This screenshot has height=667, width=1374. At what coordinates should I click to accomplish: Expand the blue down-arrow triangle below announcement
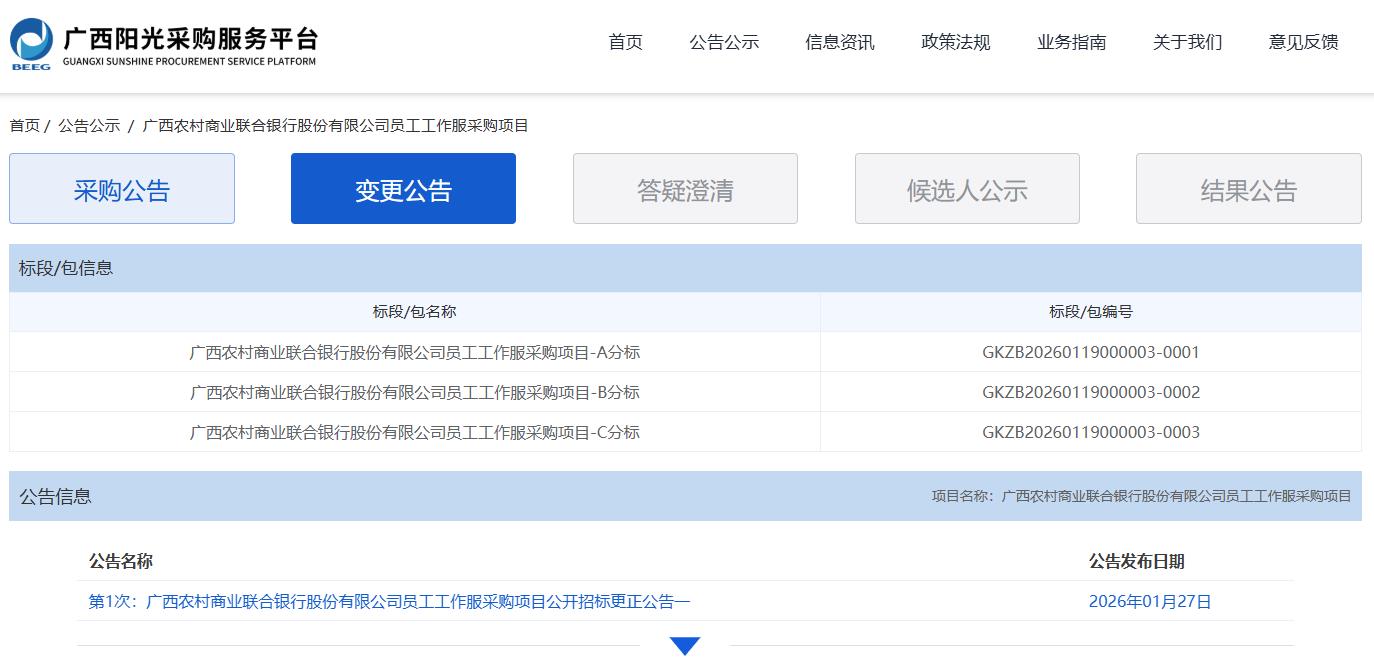685,646
